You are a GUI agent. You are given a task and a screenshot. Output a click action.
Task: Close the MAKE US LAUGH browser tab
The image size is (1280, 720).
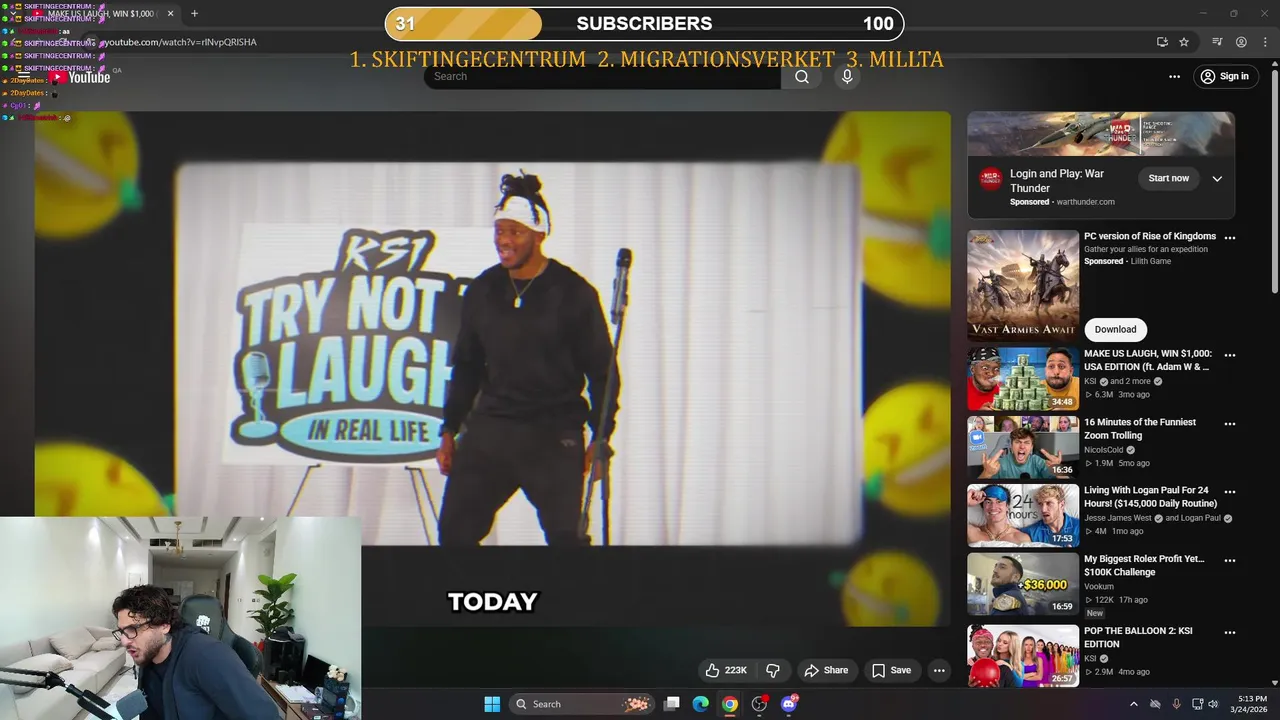click(x=170, y=14)
